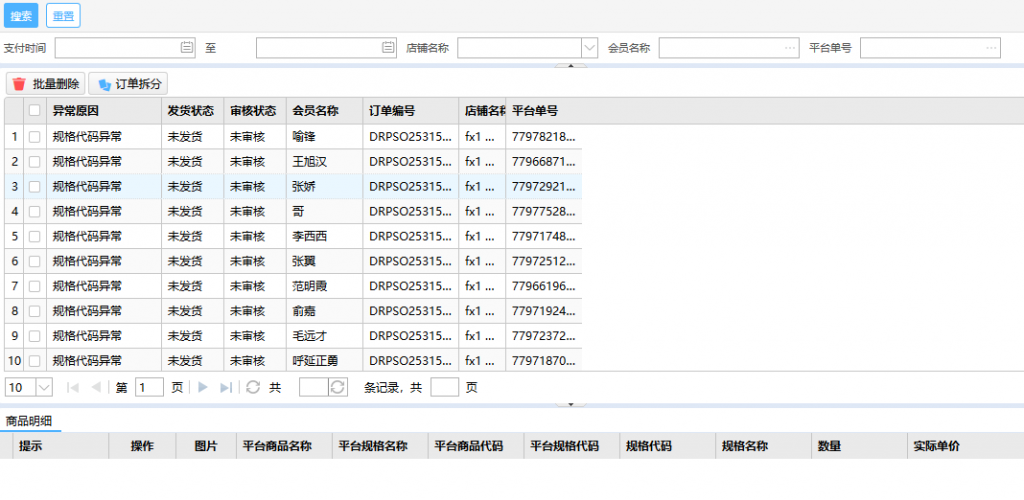Check the checkbox for row 1 喻锋
Screen dimensions: 1024x500
[35, 136]
